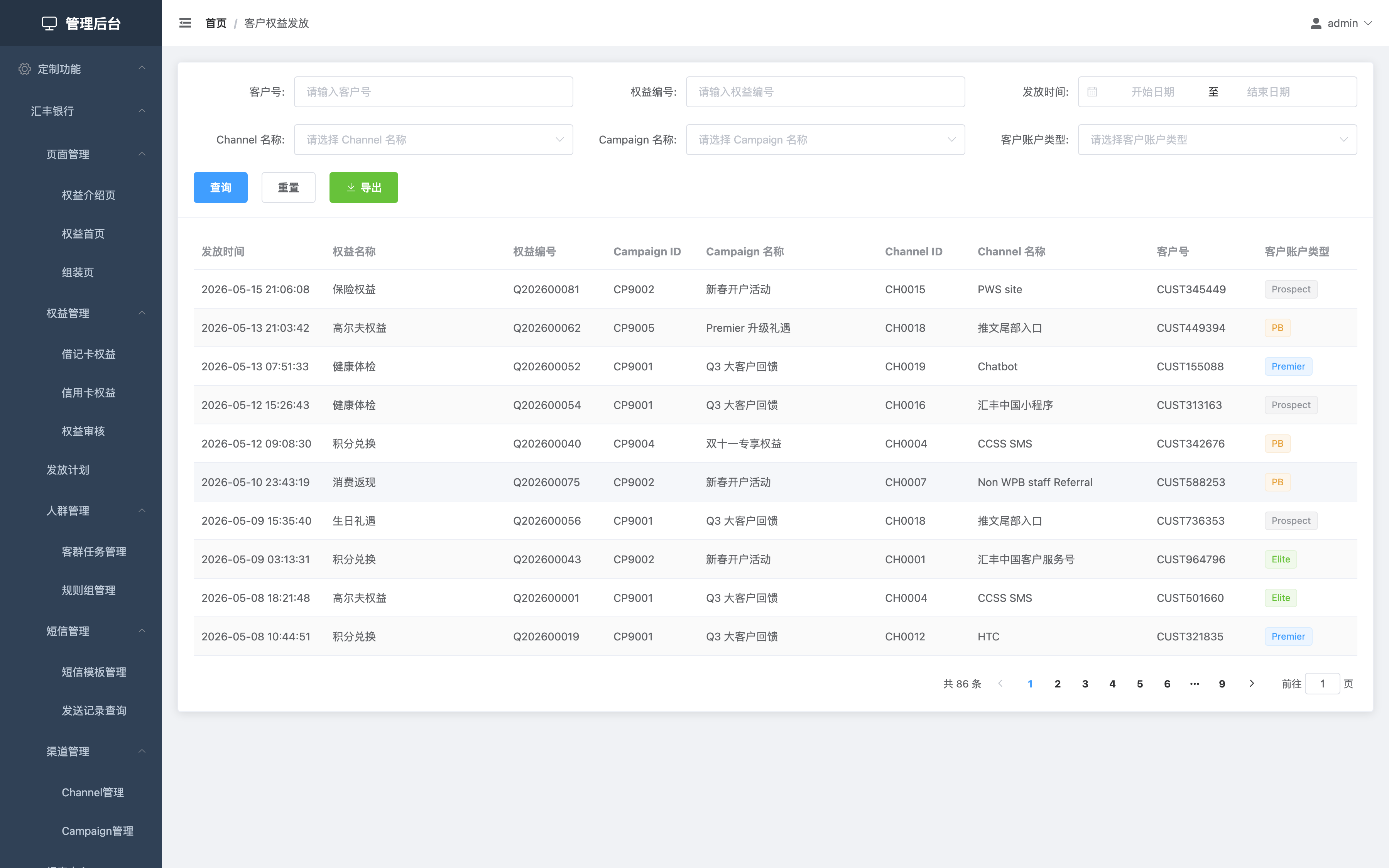The image size is (1389, 868).
Task: Go to pagination page 6
Action: point(1167,684)
